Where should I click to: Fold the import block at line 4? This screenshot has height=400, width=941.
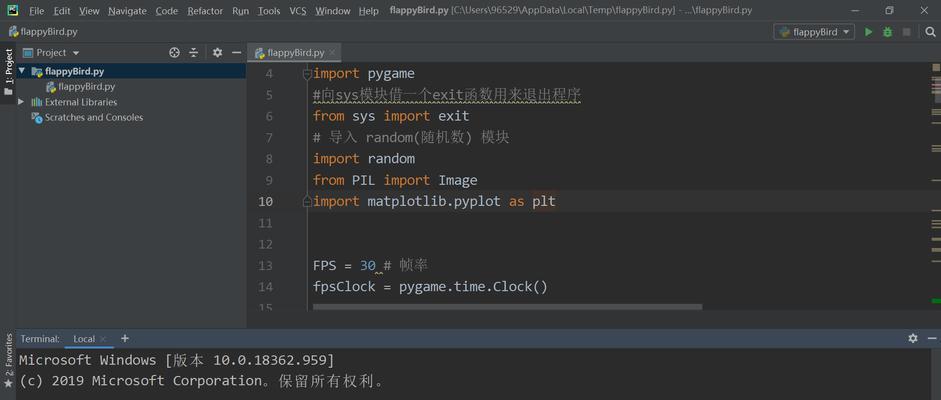[307, 74]
